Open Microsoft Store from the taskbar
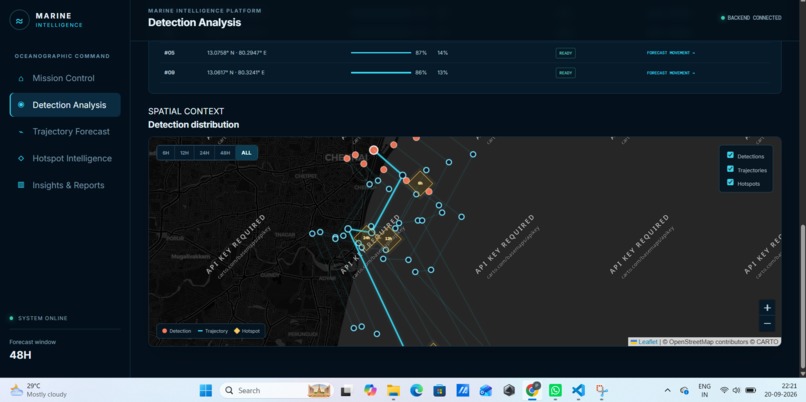 tap(439, 390)
